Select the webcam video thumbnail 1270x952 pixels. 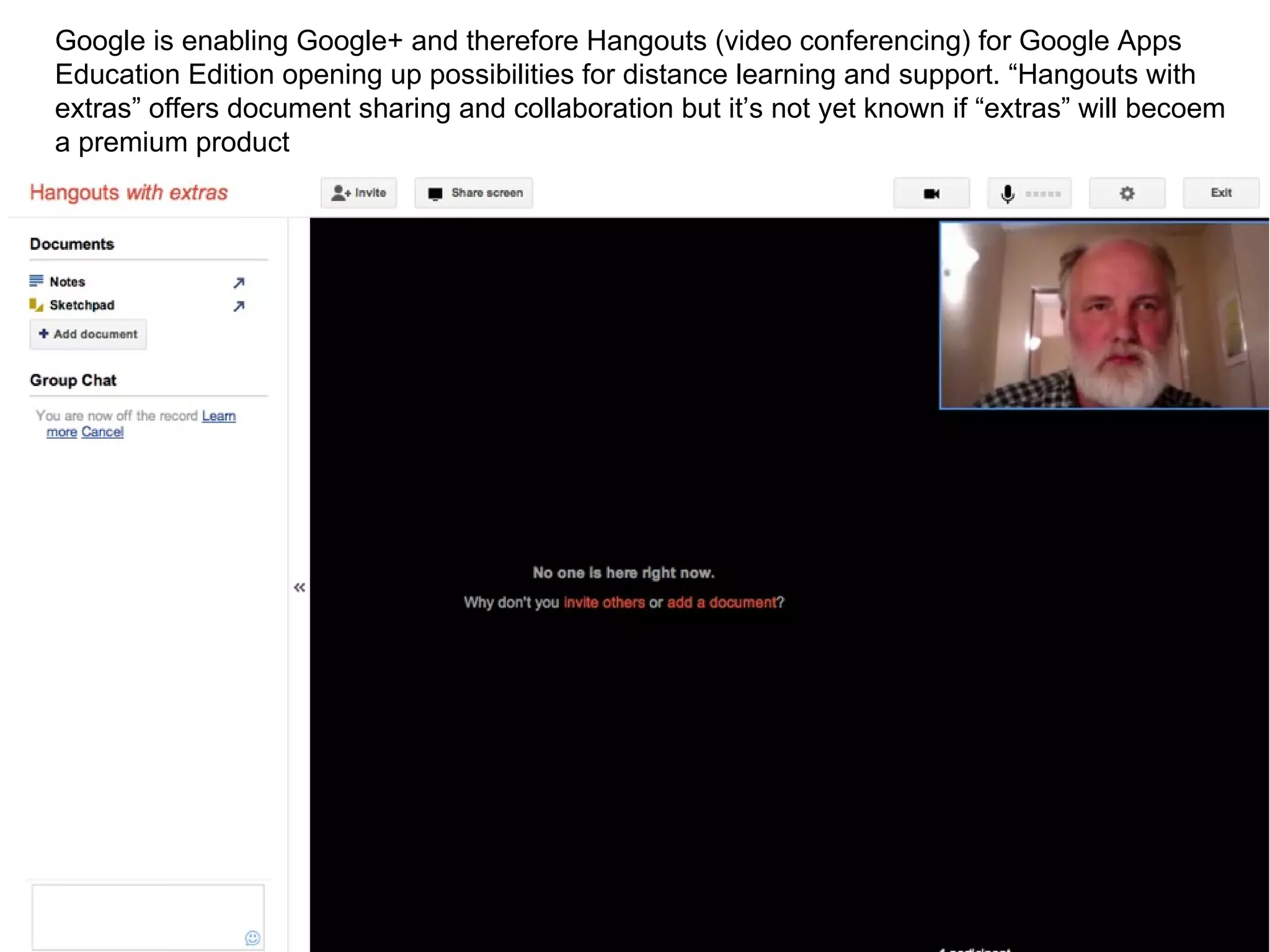pyautogui.click(x=1104, y=315)
